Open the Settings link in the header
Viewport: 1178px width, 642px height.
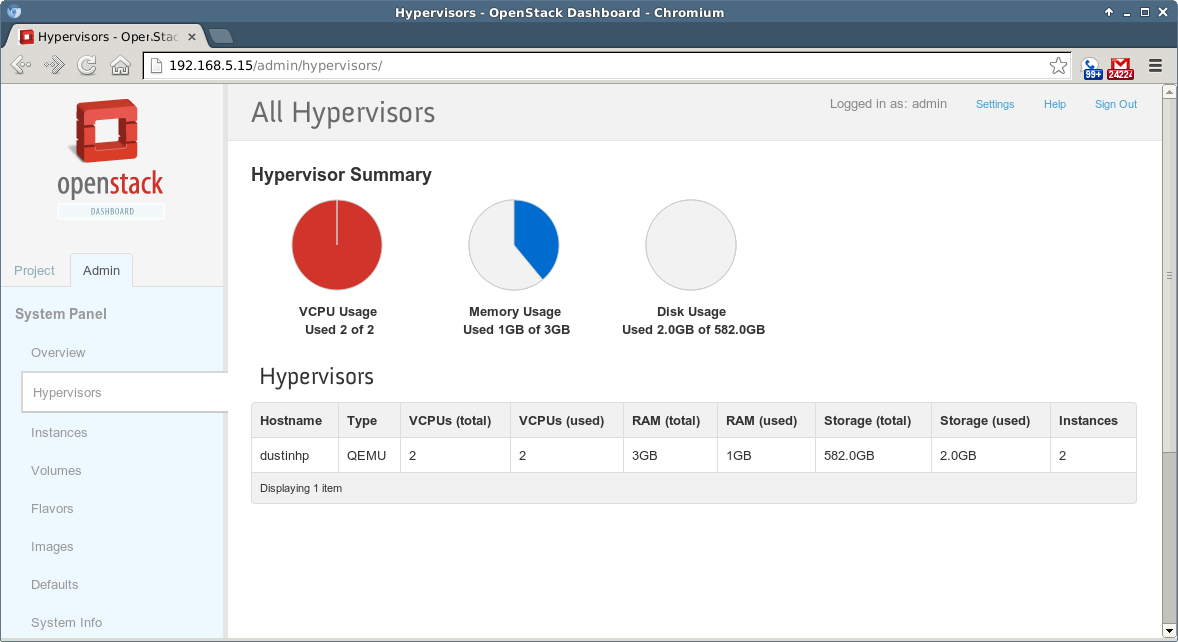coord(994,104)
